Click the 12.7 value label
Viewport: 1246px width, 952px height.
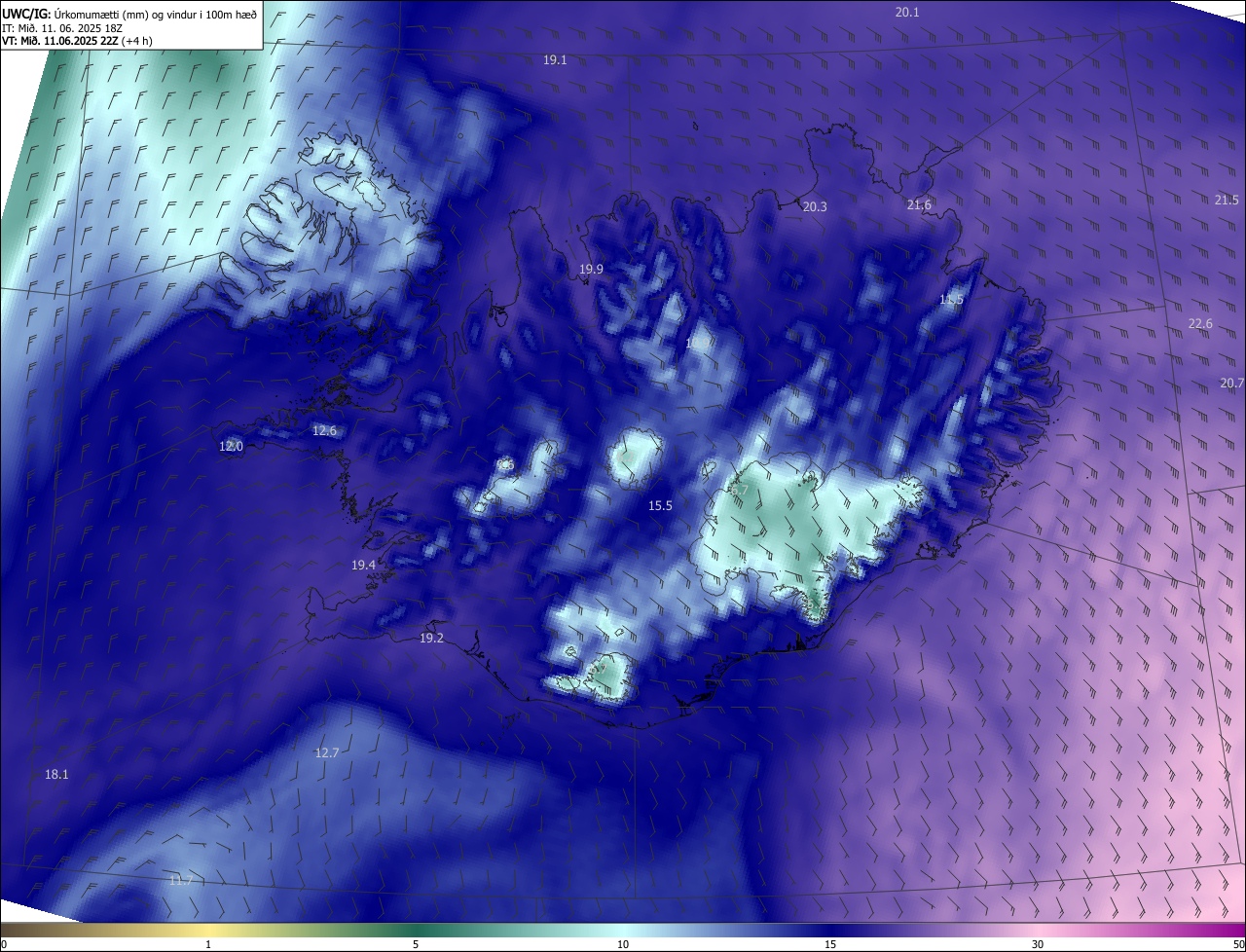[327, 752]
